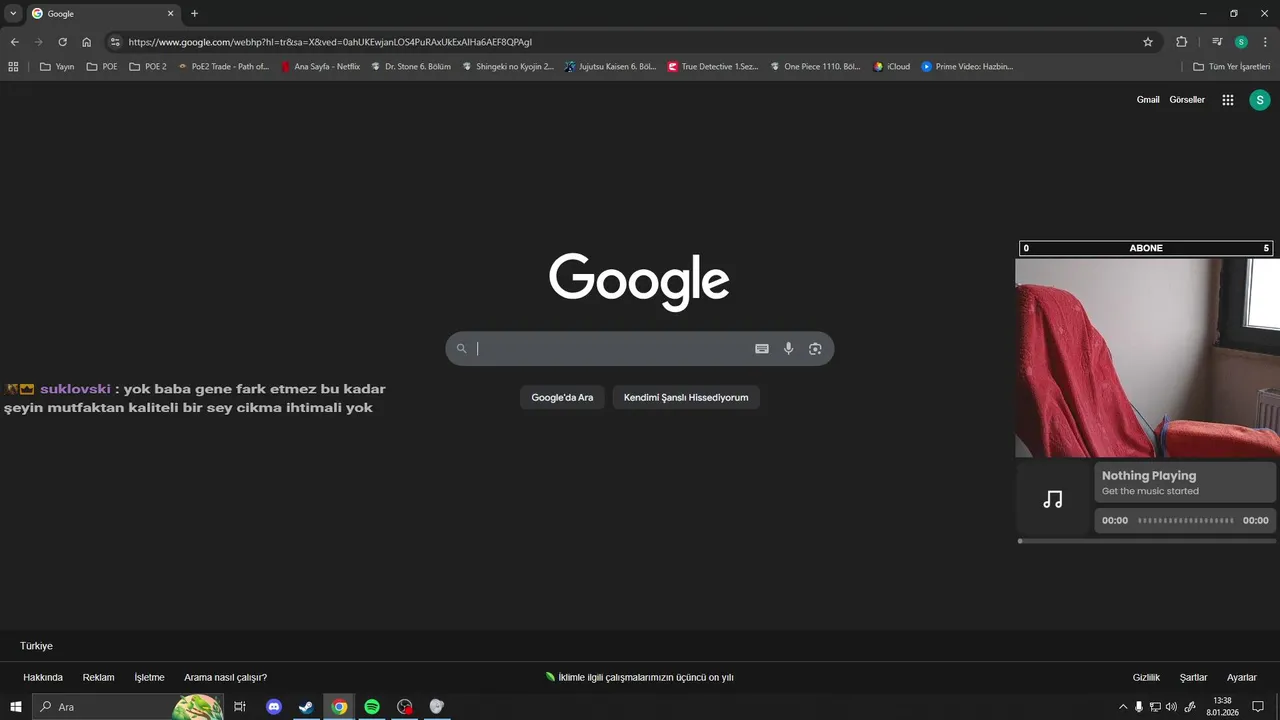Image resolution: width=1280 pixels, height=720 pixels.
Task: Close the Google tab
Action: pos(170,14)
